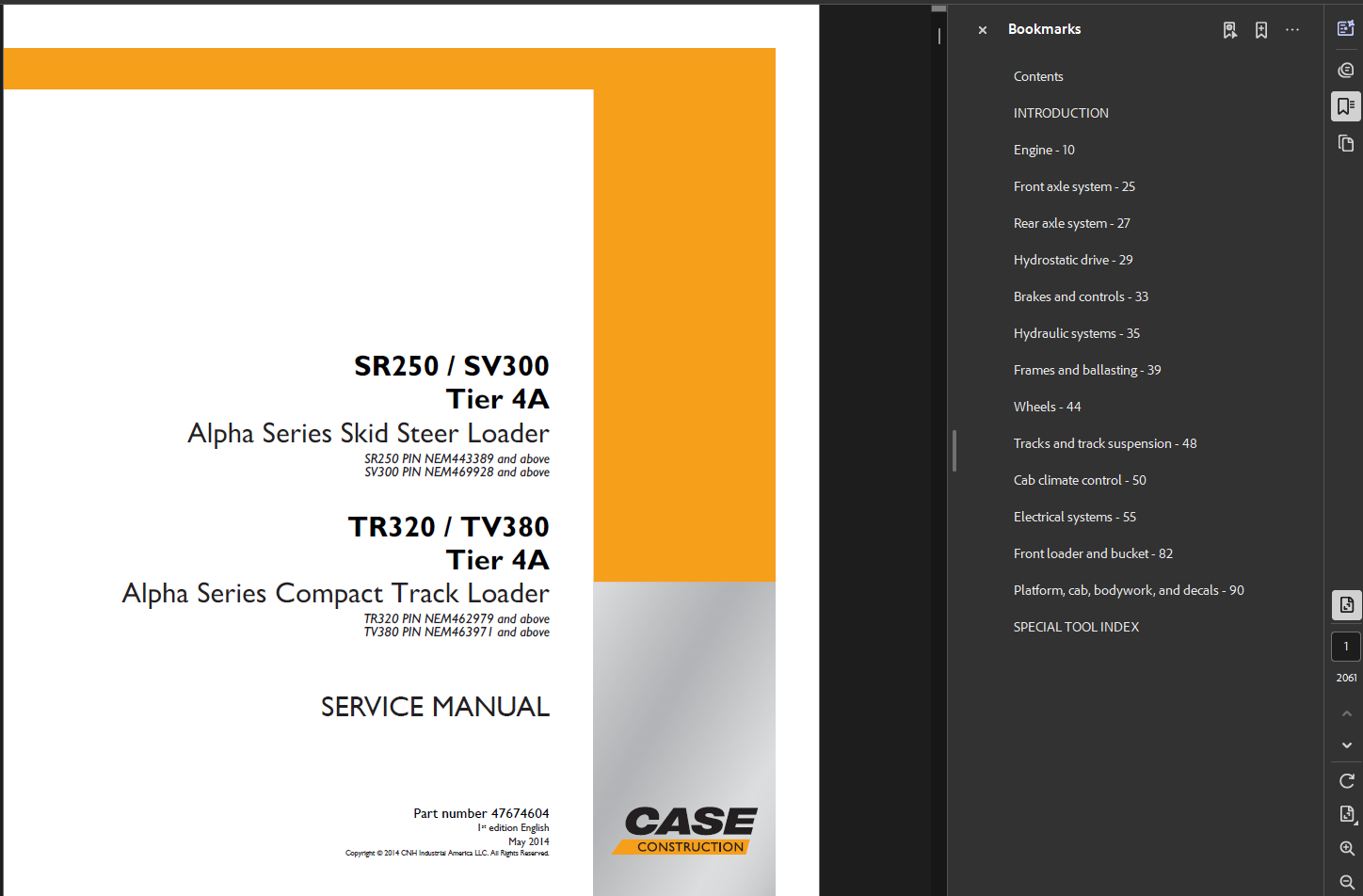Click the Part number 47674604 text
This screenshot has width=1363, height=896.
coord(481,813)
